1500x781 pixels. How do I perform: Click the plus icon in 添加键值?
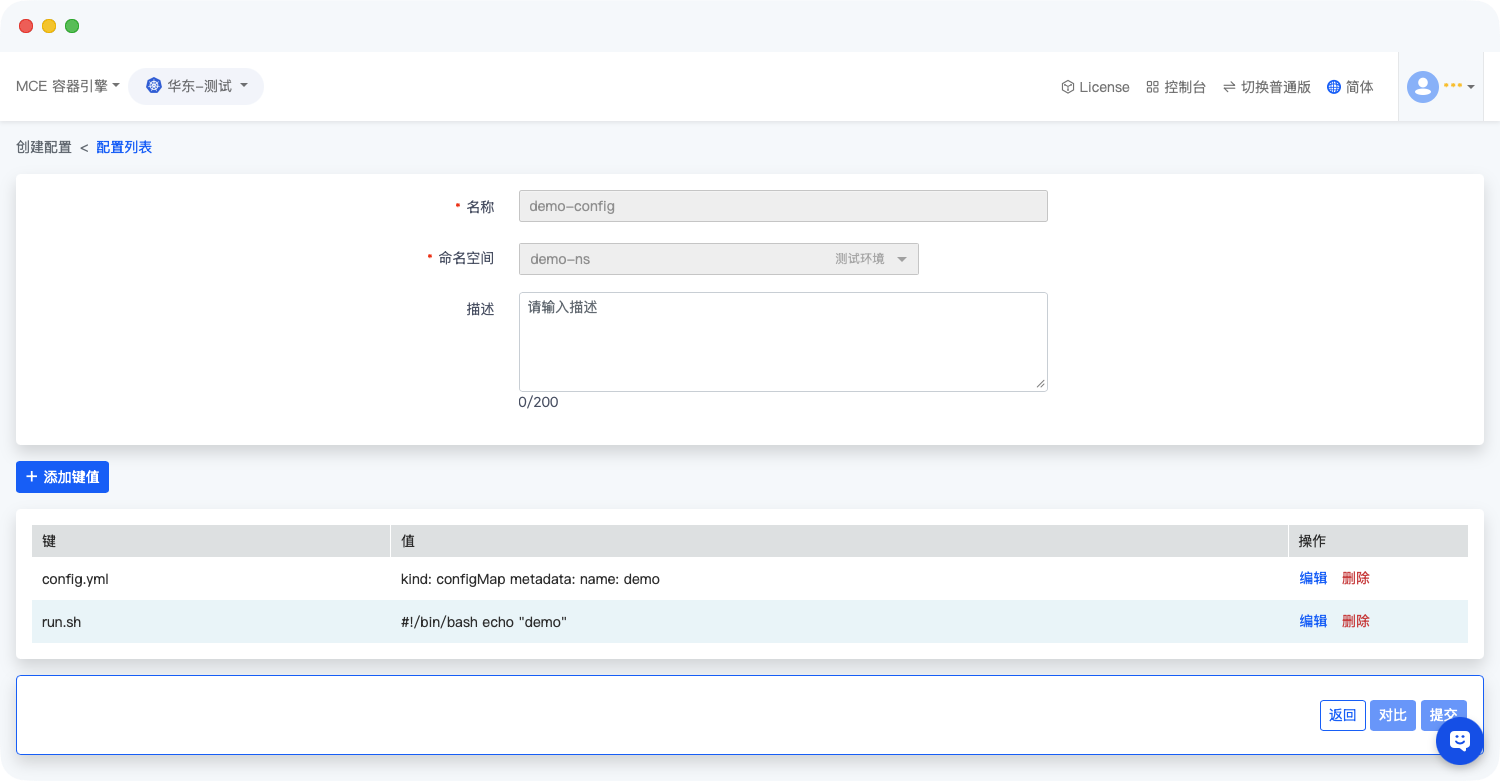(x=31, y=477)
